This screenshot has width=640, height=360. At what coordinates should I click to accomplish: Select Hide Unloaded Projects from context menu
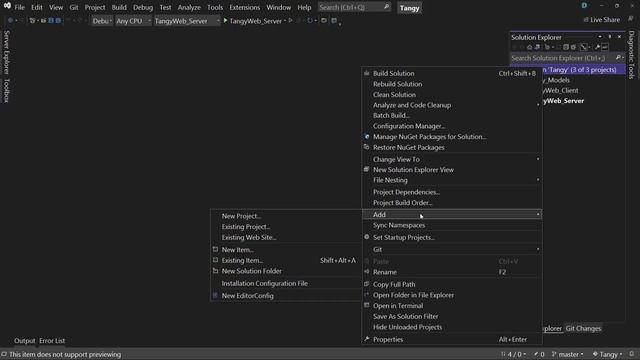click(452, 327)
